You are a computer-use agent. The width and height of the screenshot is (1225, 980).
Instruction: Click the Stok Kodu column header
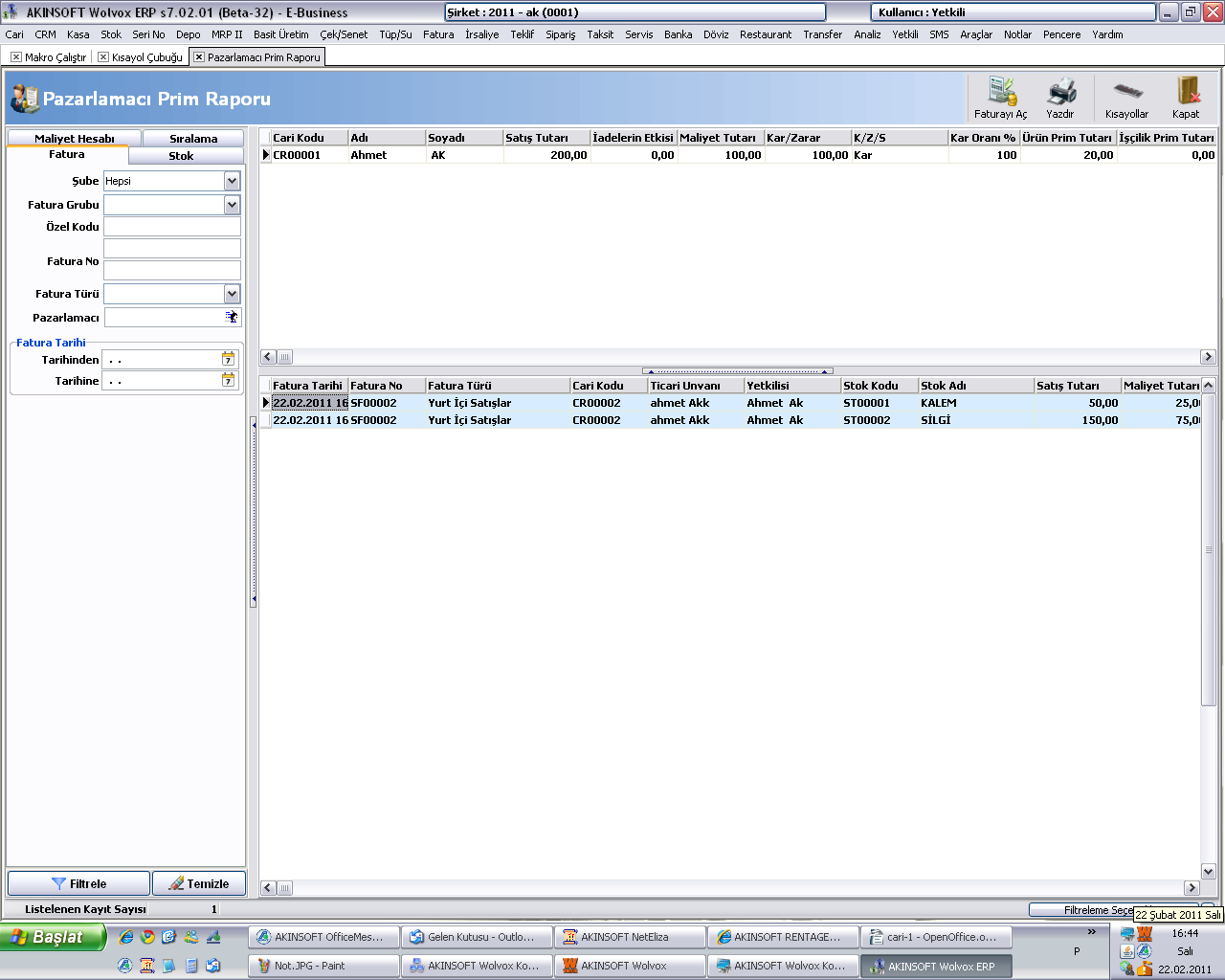point(880,386)
